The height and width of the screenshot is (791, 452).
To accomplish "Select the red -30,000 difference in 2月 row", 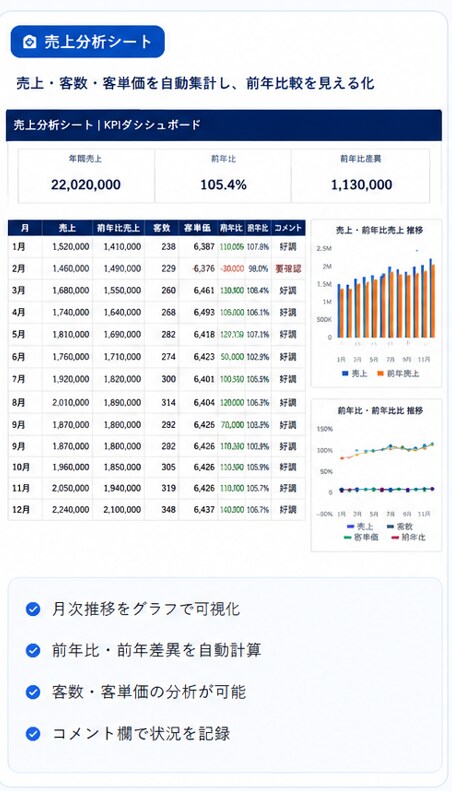I will coord(232,269).
